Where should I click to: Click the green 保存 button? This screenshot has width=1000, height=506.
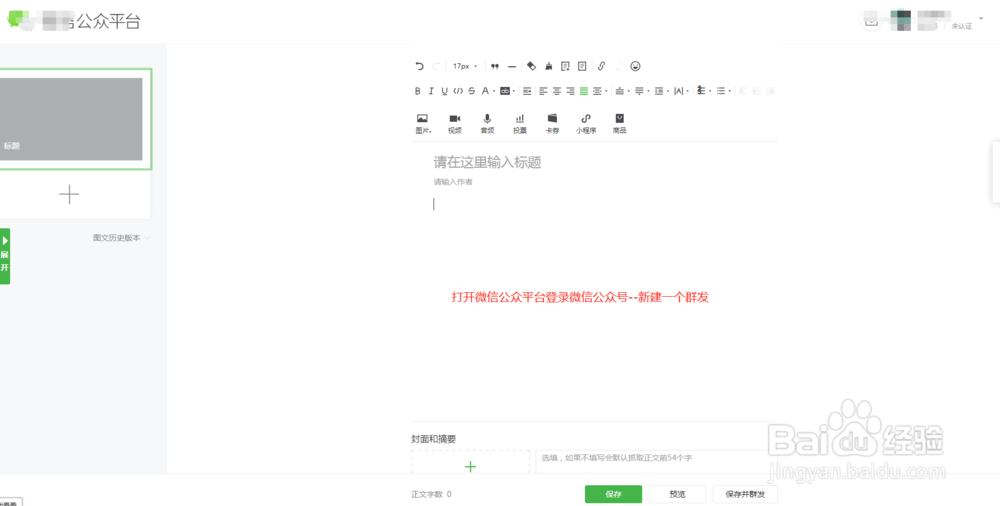pos(613,495)
